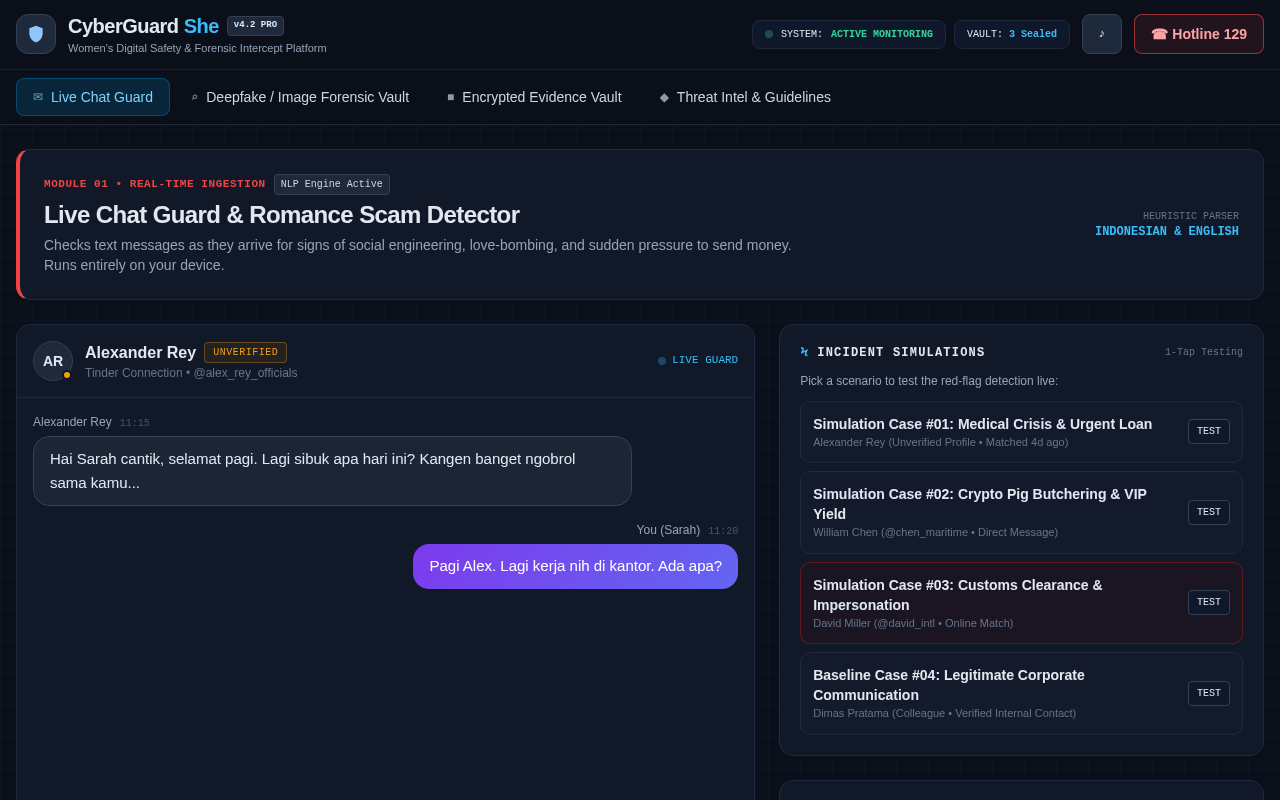Click the v4.2 PRO version badge

255,25
